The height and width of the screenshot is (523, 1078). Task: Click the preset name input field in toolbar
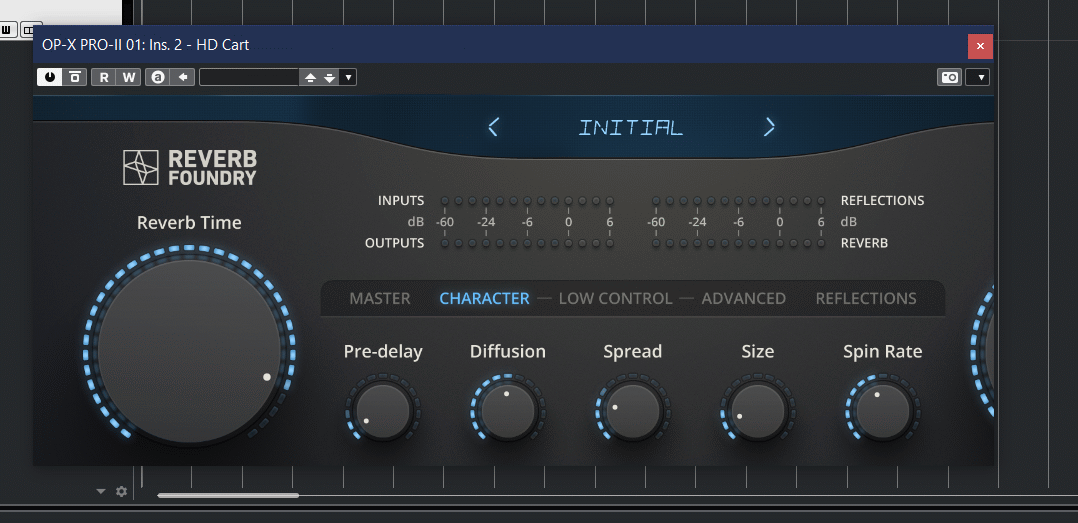pyautogui.click(x=249, y=77)
